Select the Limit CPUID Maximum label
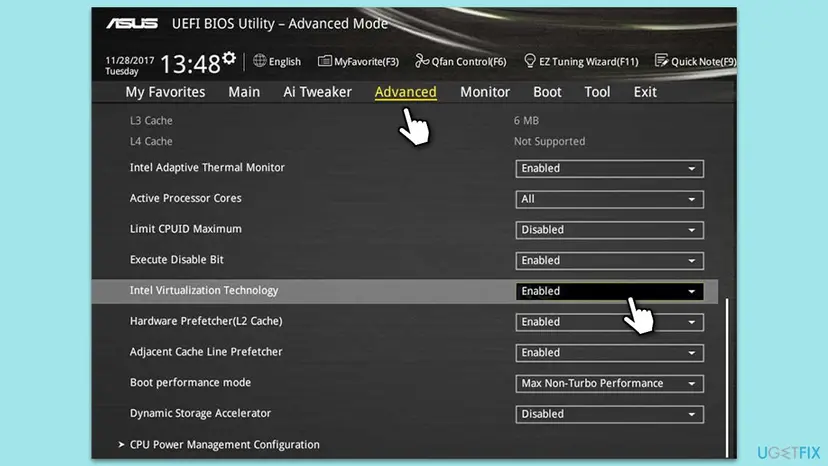This screenshot has height=466, width=828. coord(185,229)
